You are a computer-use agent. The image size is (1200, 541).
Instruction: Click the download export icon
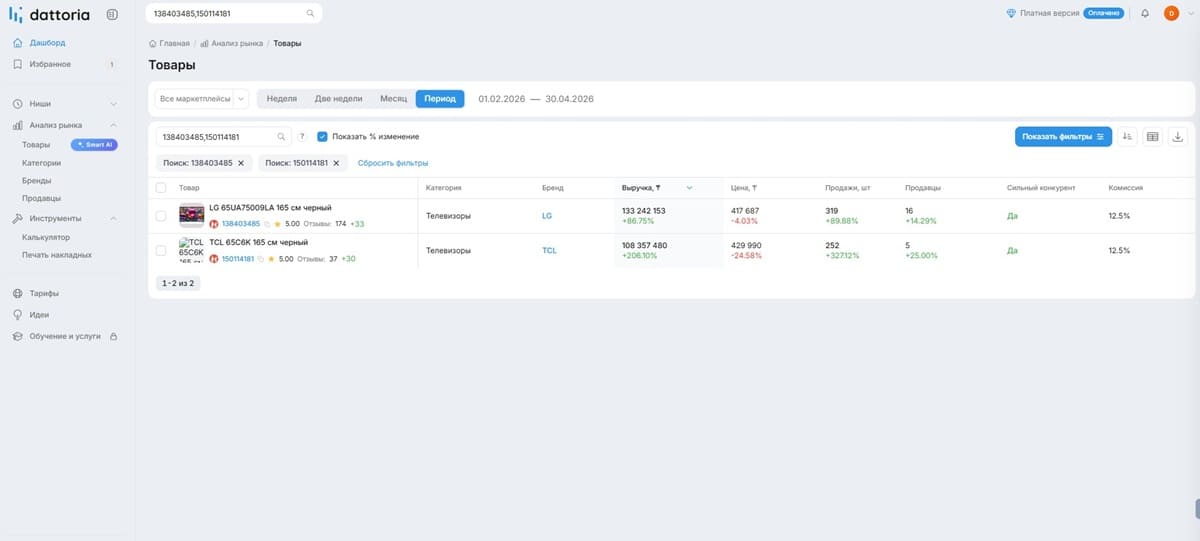point(1177,137)
